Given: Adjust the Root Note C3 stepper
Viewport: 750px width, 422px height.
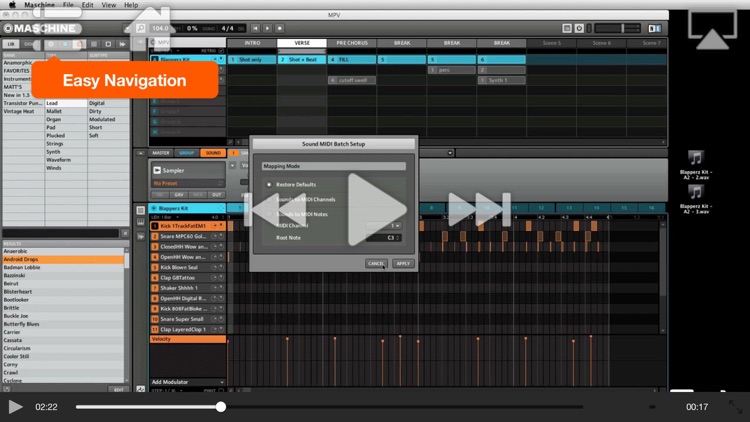Looking at the screenshot, I should (384, 238).
